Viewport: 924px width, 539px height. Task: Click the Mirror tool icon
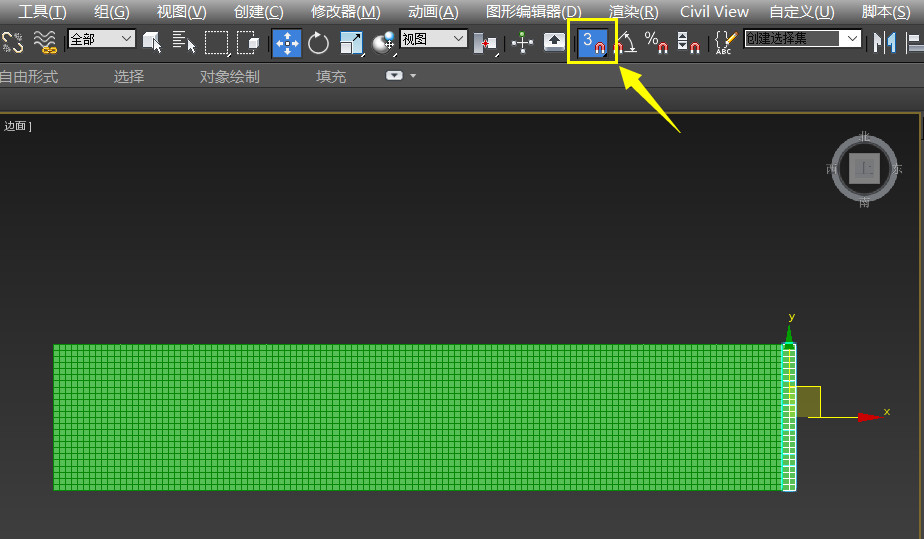pos(885,42)
